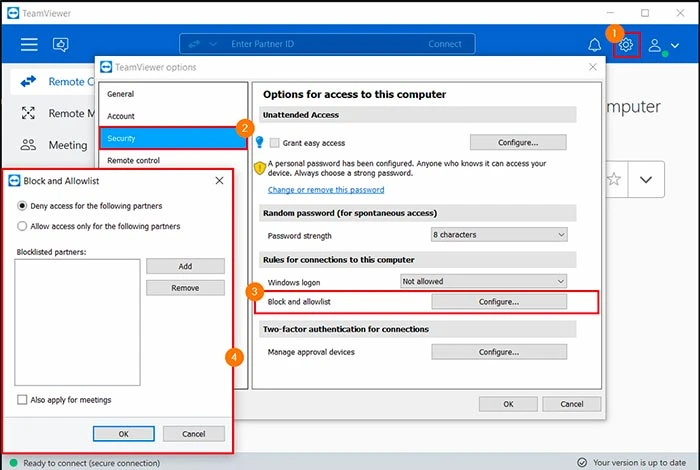Screen dimensions: 700x470
Task: Click OK in Block and Allowlist dialog
Action: (124, 434)
